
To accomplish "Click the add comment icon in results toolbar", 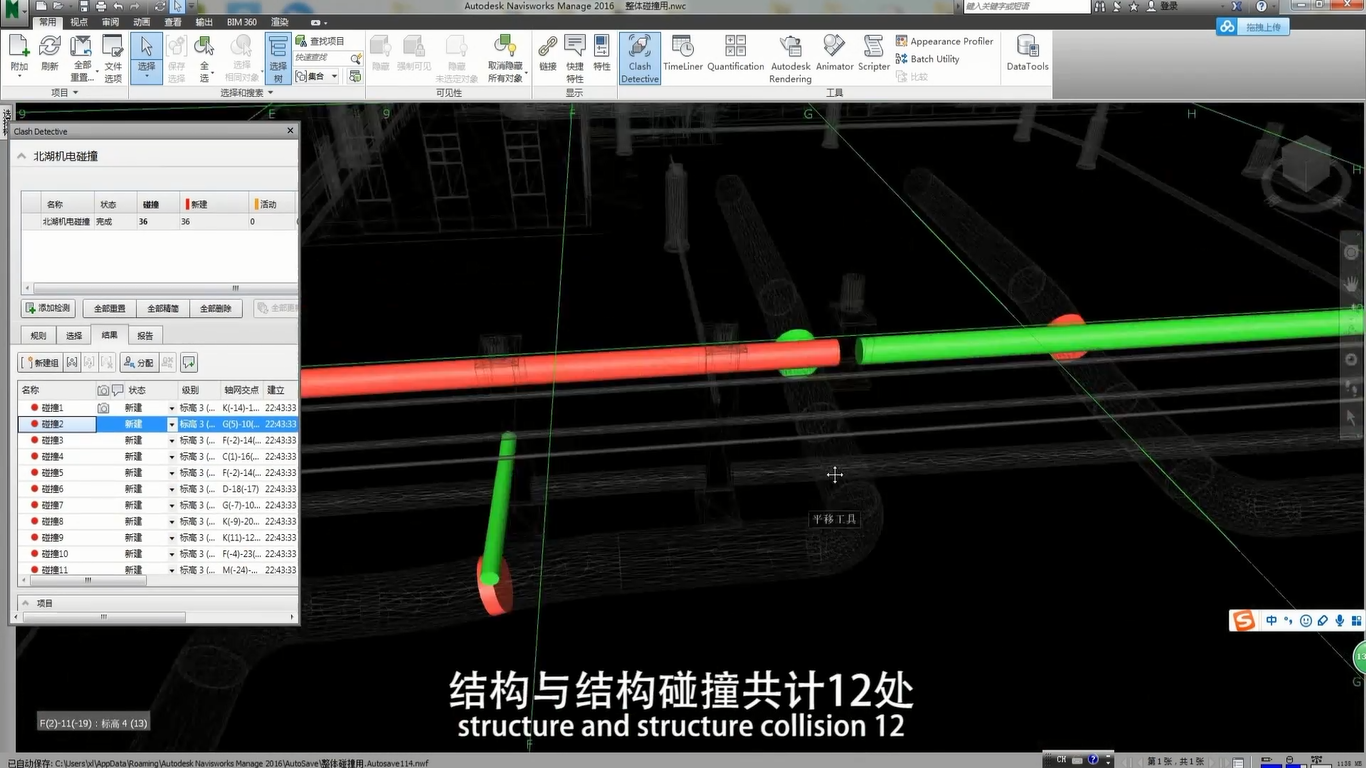I will coord(189,362).
